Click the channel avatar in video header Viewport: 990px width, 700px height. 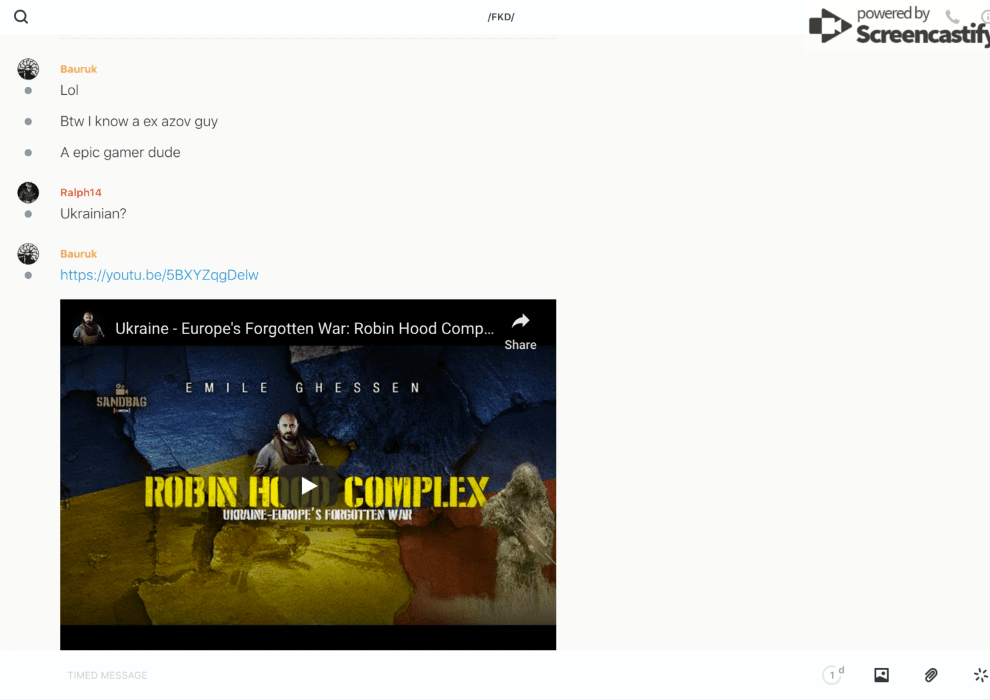(88, 328)
